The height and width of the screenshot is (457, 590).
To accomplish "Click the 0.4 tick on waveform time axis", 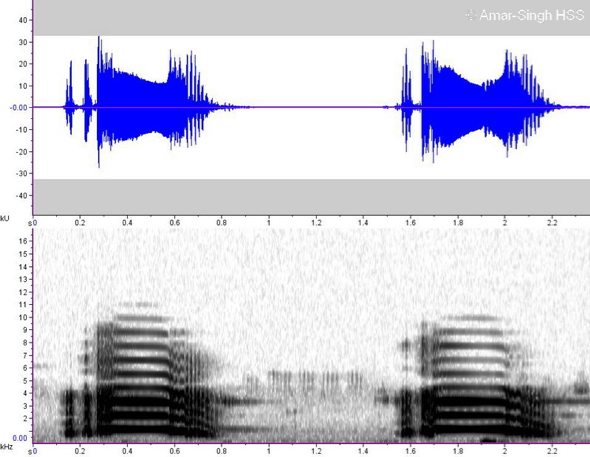I will [x=127, y=223].
